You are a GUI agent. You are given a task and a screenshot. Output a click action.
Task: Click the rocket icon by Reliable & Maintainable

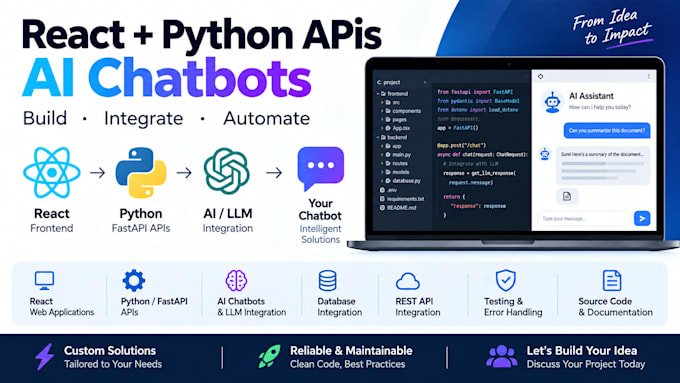[269, 357]
